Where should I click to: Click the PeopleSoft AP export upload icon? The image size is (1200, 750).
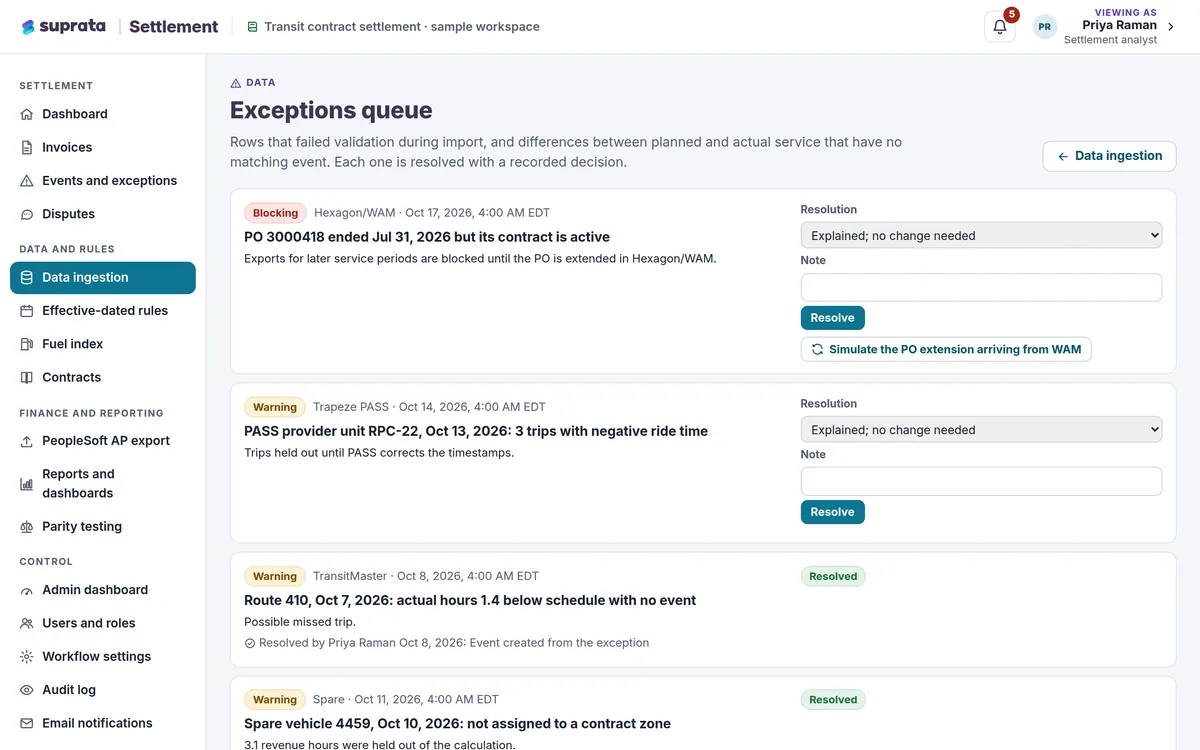click(x=27, y=441)
